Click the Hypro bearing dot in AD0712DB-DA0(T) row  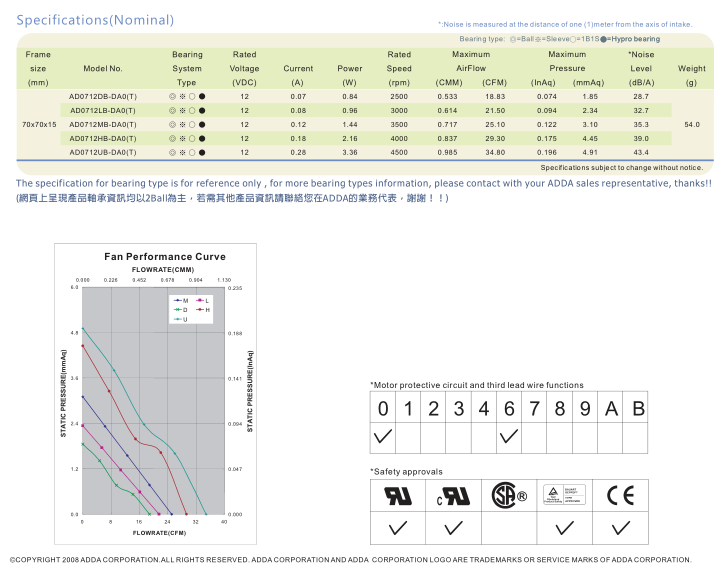[x=202, y=97]
